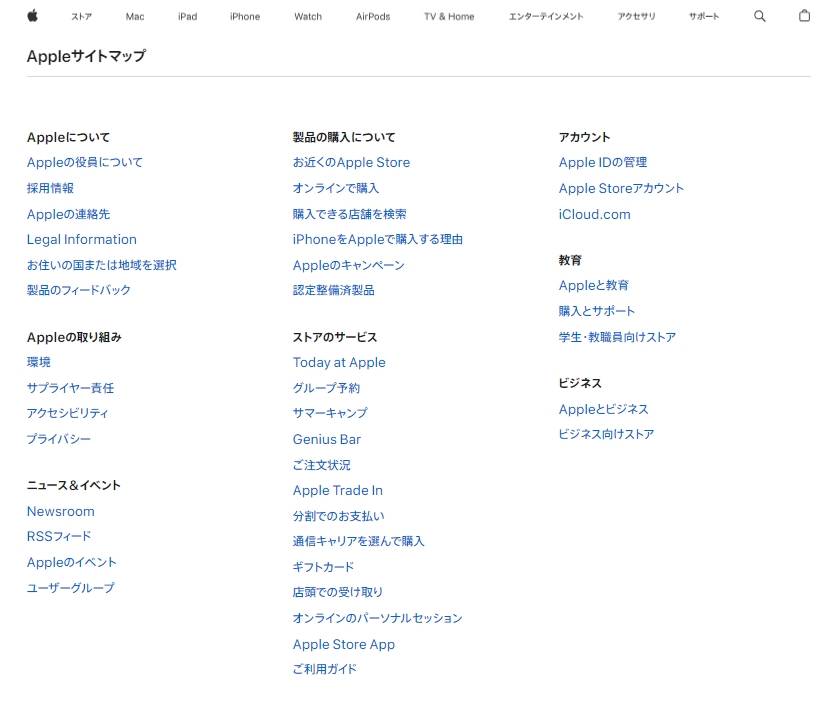Select Mac in the navigation bar
823x719 pixels.
point(135,17)
